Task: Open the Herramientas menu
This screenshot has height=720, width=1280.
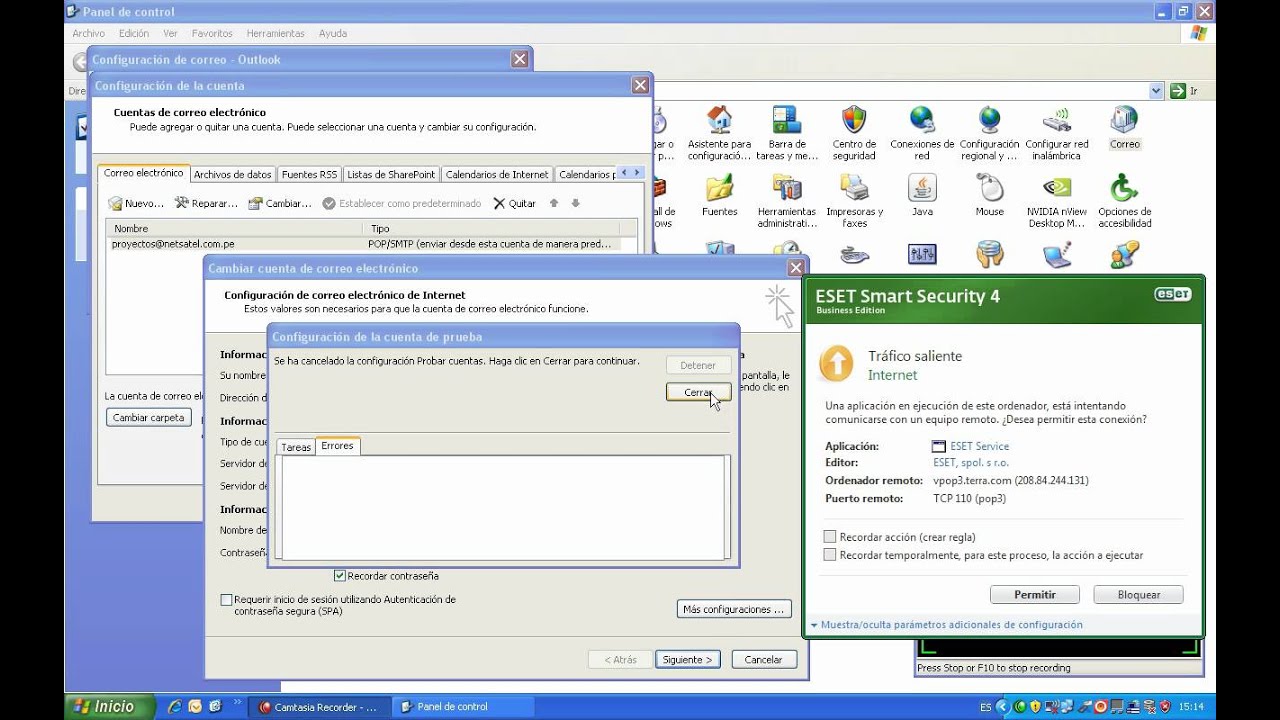Action: (276, 33)
